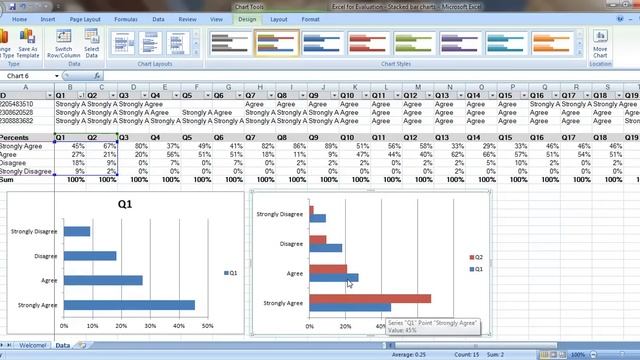Viewport: 640px width, 360px height.
Task: Select column header B
Action: 70,87
